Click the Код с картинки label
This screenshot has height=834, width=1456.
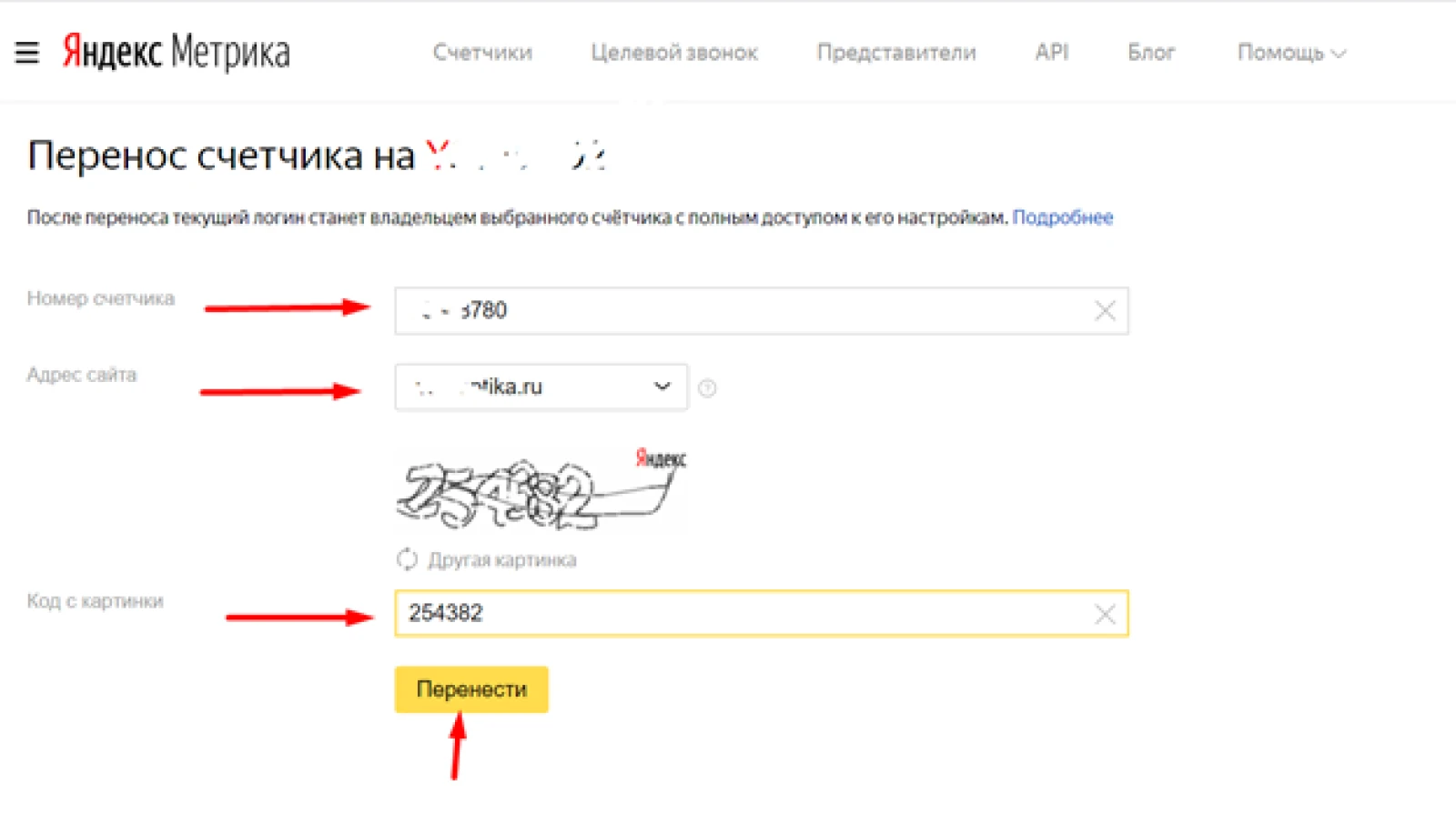(x=96, y=601)
